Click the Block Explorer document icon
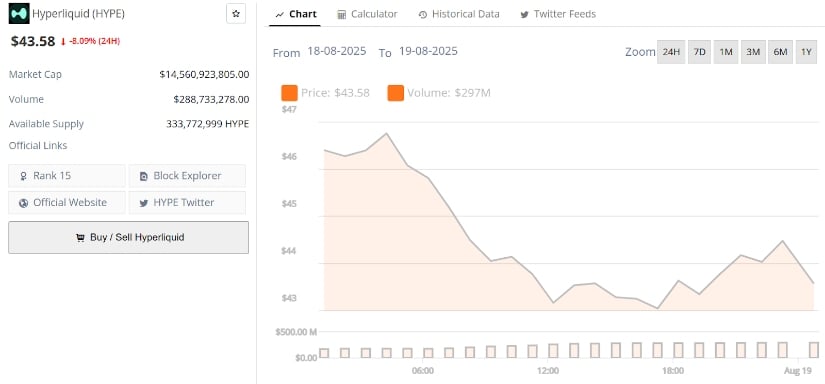The image size is (825, 384). click(x=144, y=176)
